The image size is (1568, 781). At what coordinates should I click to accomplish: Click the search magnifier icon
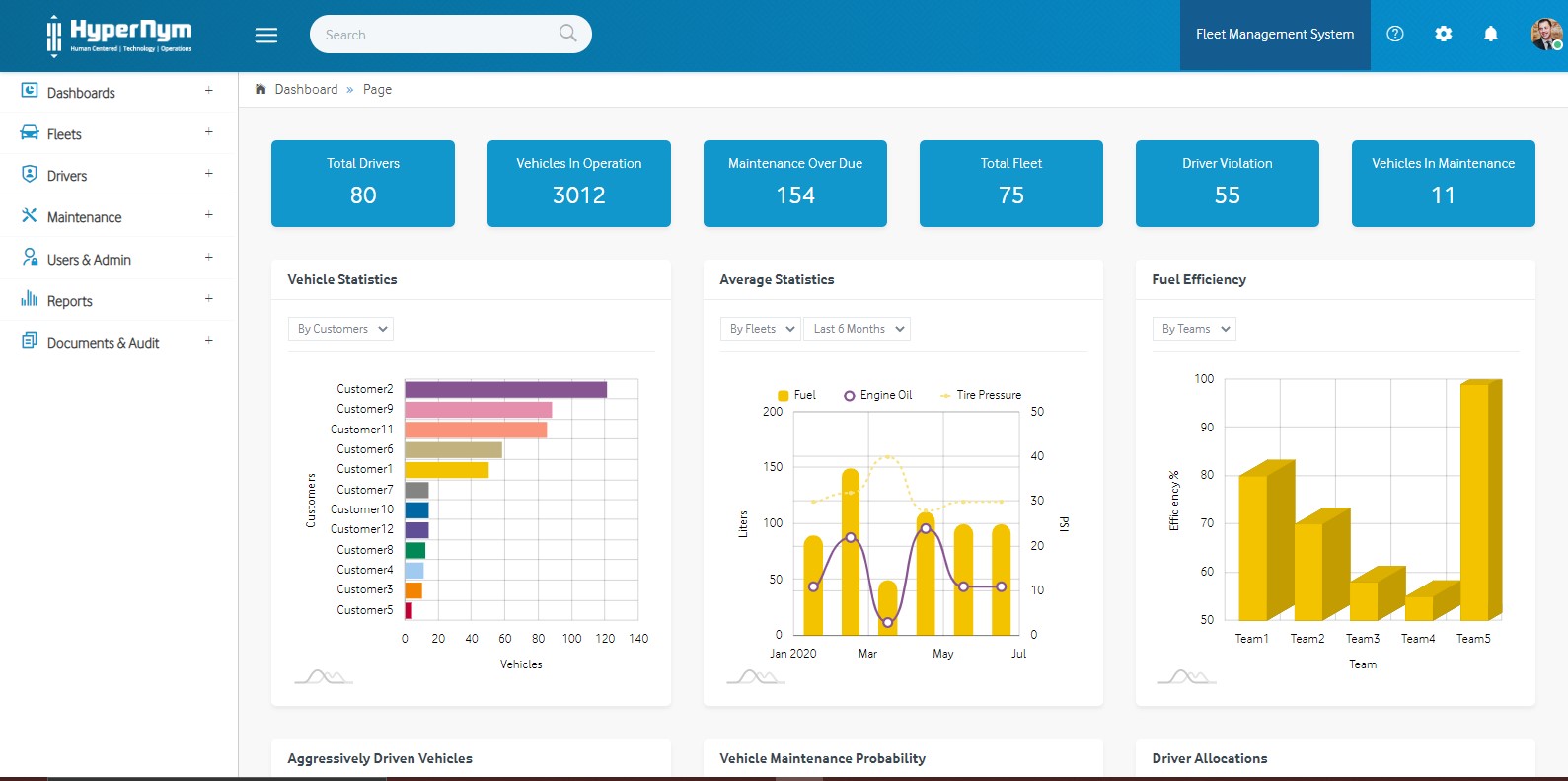click(x=568, y=33)
